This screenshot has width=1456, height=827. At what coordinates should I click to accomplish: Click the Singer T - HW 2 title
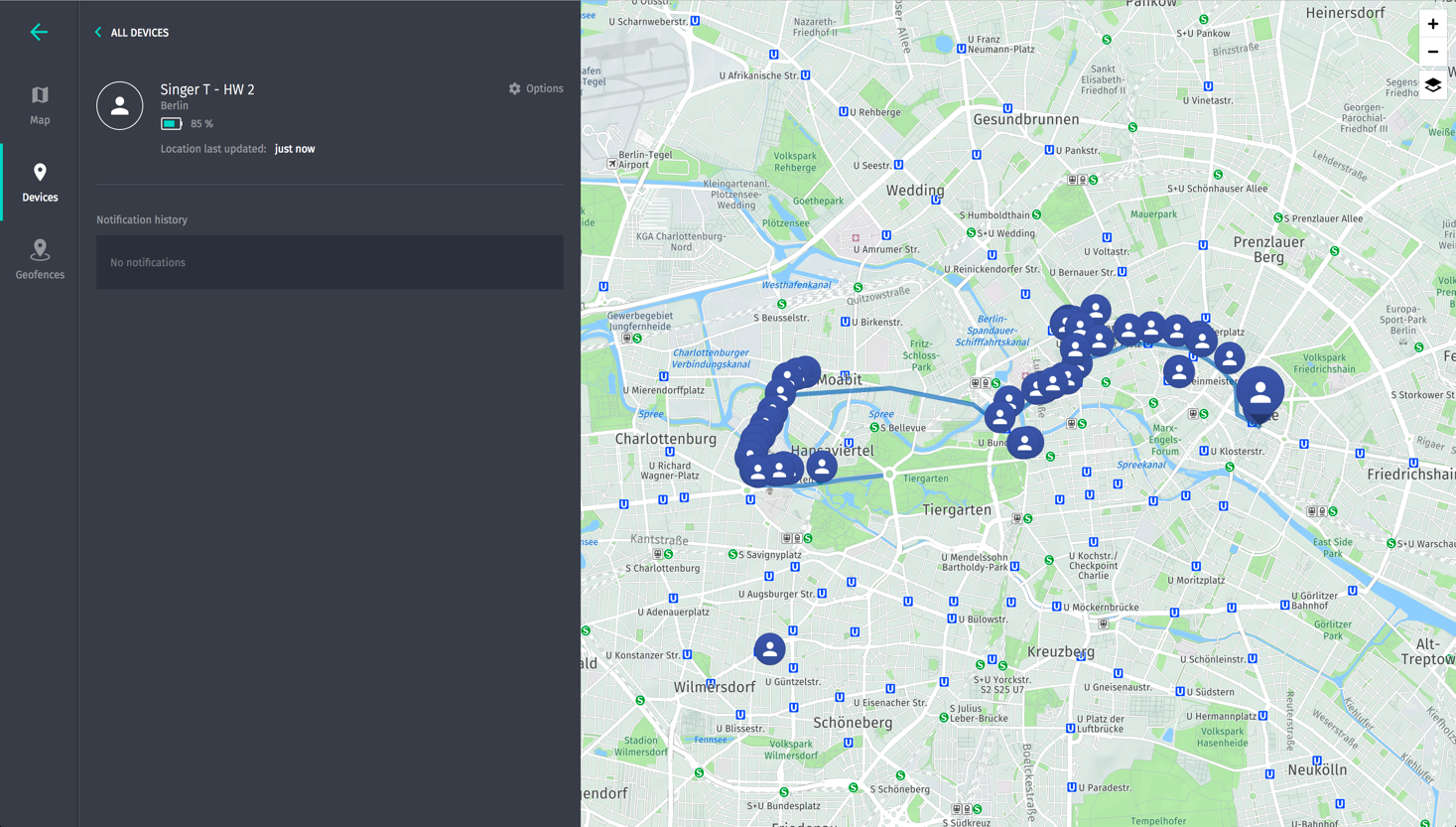207,89
